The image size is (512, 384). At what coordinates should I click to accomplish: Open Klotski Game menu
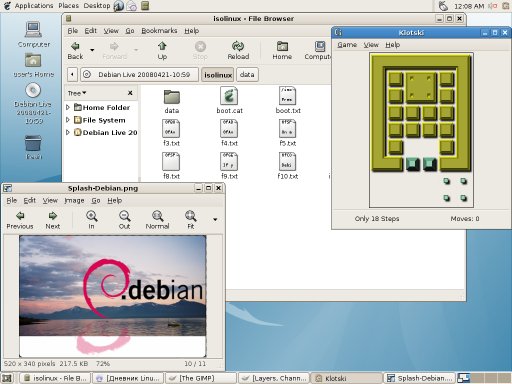347,45
